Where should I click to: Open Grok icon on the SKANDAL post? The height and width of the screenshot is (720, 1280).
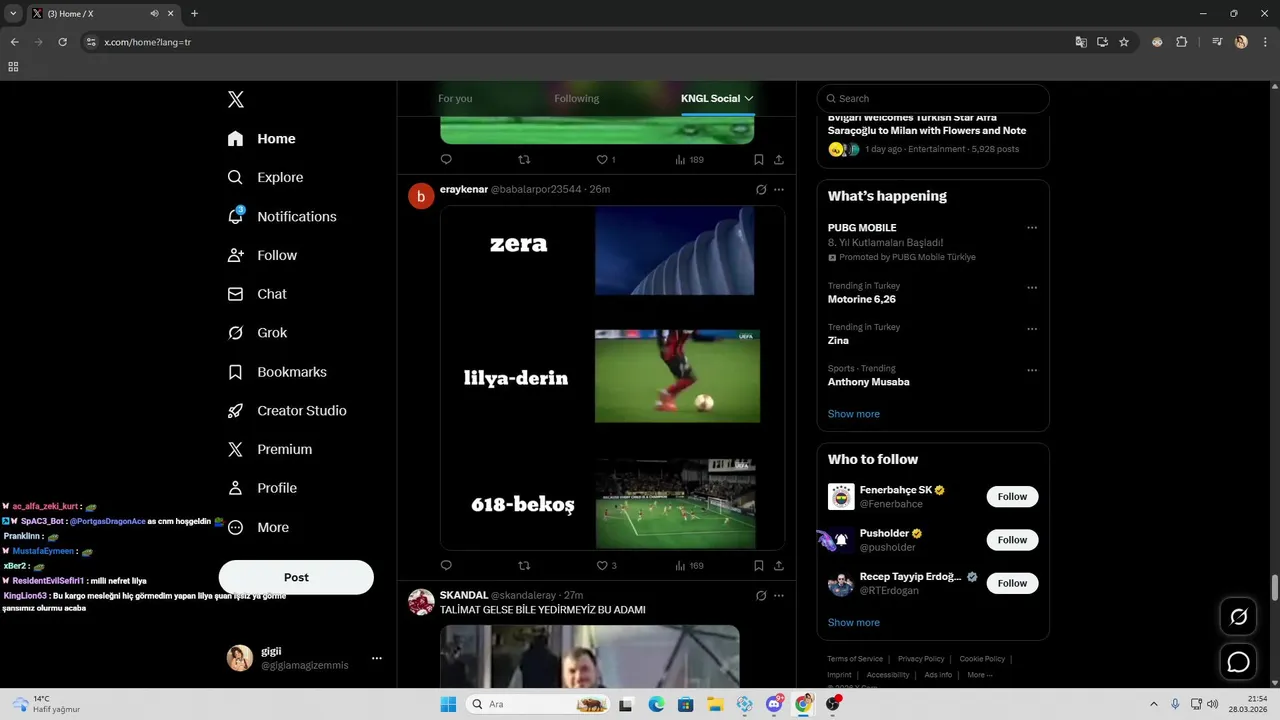(761, 595)
